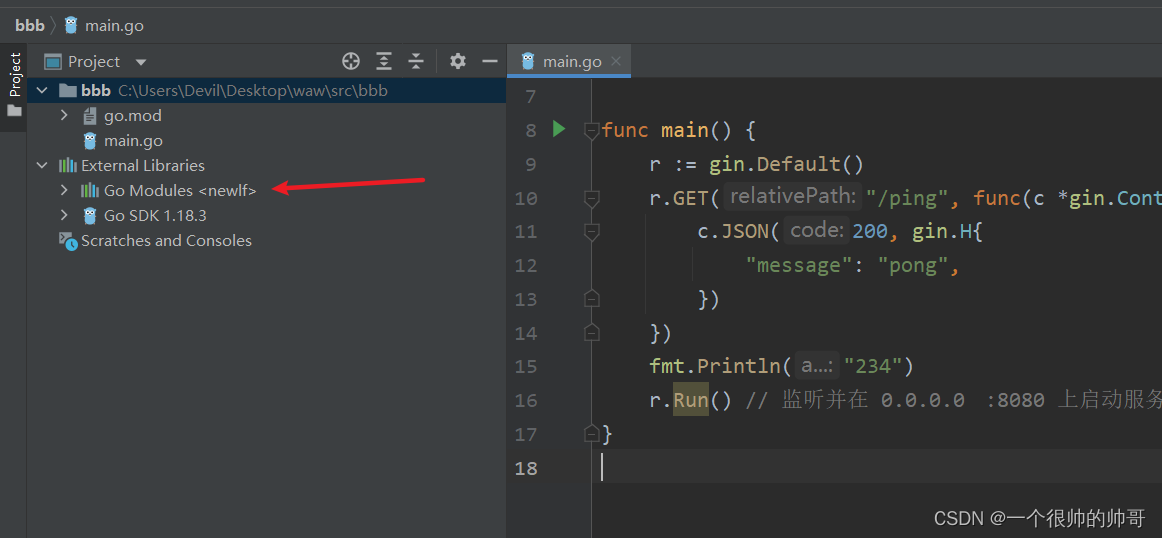The image size is (1162, 538).
Task: Click the highlighted Run method on line 16
Action: pos(691,400)
